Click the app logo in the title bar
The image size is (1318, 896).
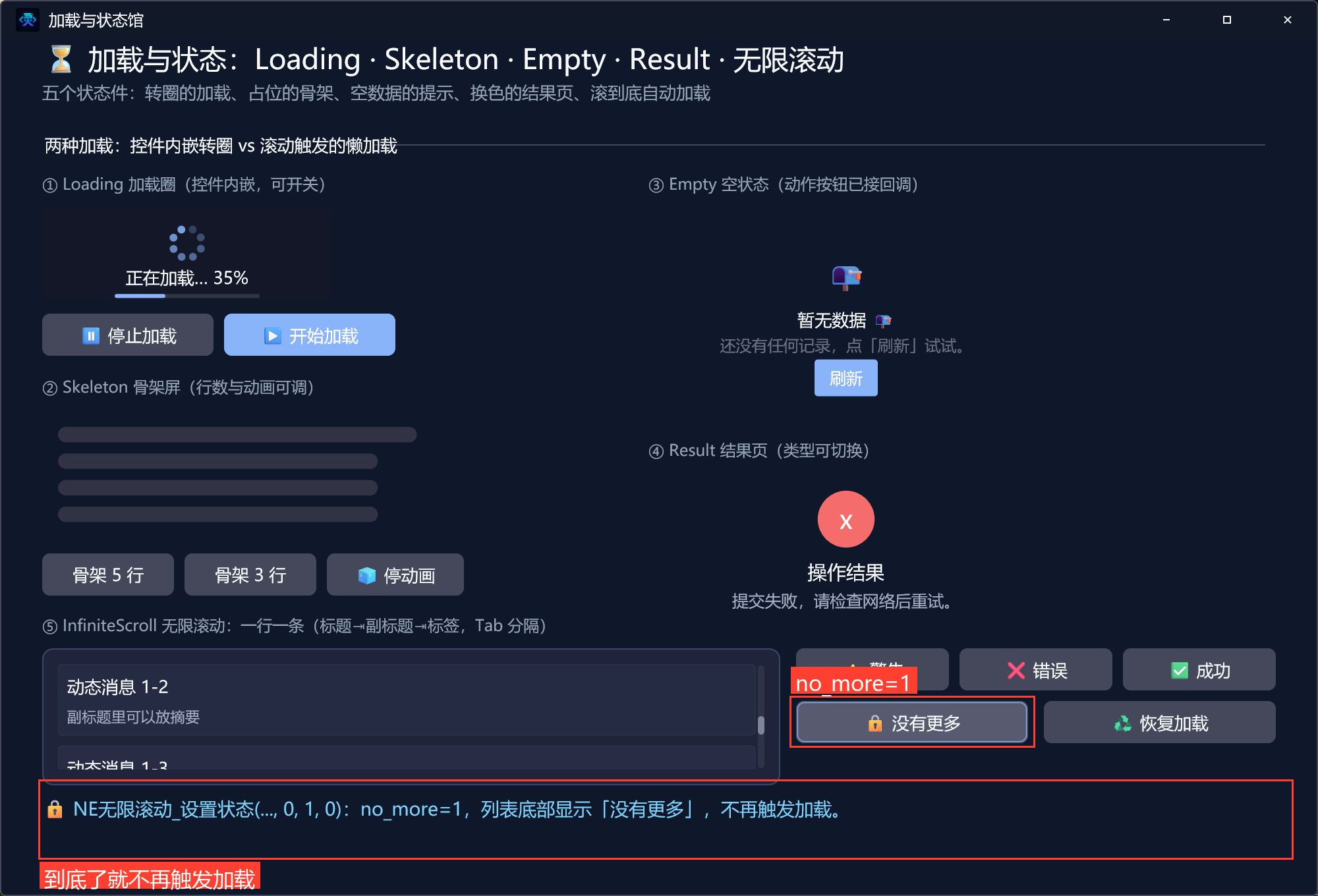click(x=28, y=20)
